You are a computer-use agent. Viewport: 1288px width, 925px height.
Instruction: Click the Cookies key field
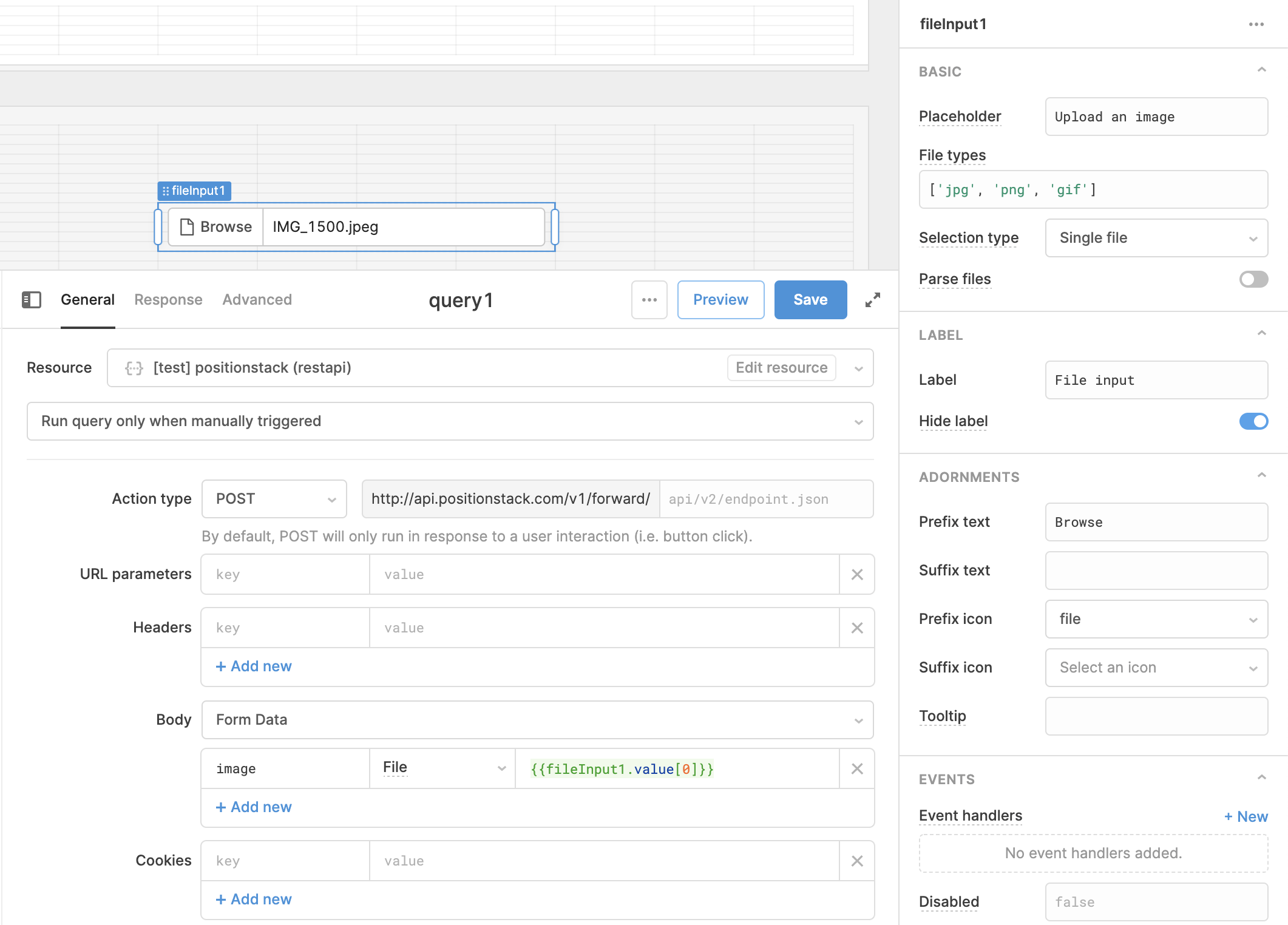(285, 861)
